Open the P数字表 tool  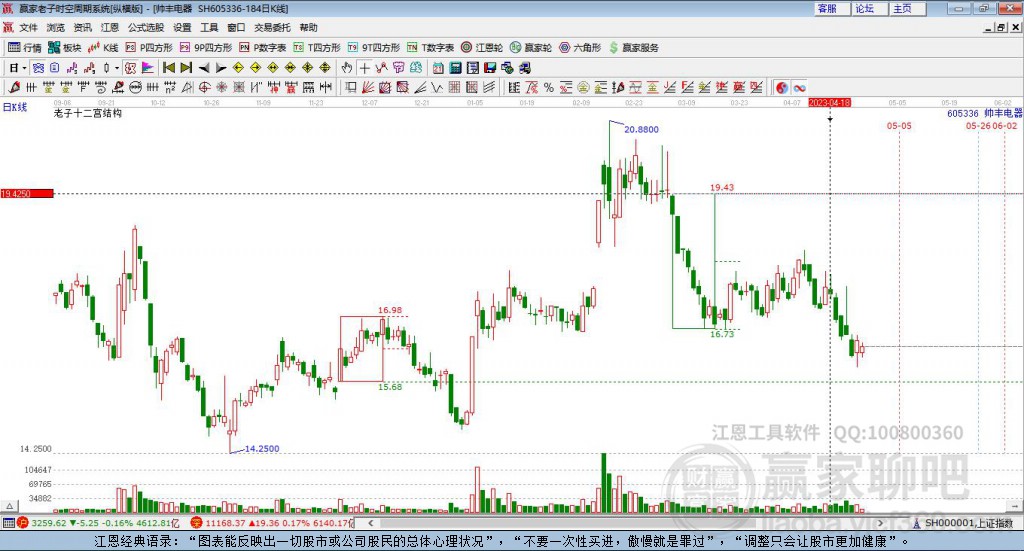point(263,48)
